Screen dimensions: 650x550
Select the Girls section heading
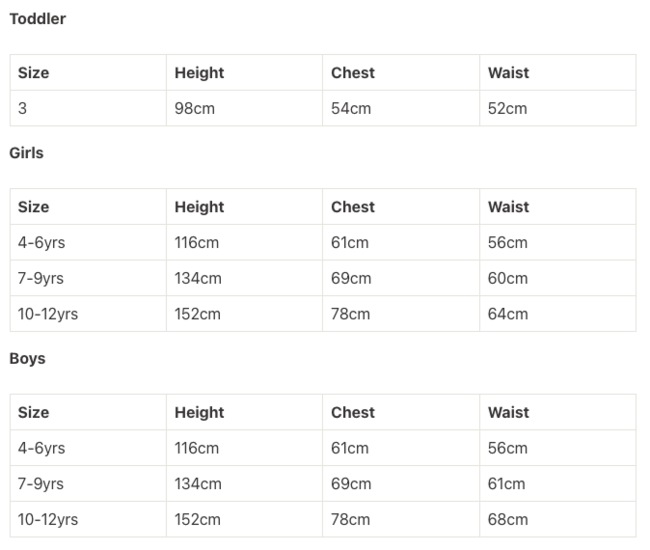27,153
